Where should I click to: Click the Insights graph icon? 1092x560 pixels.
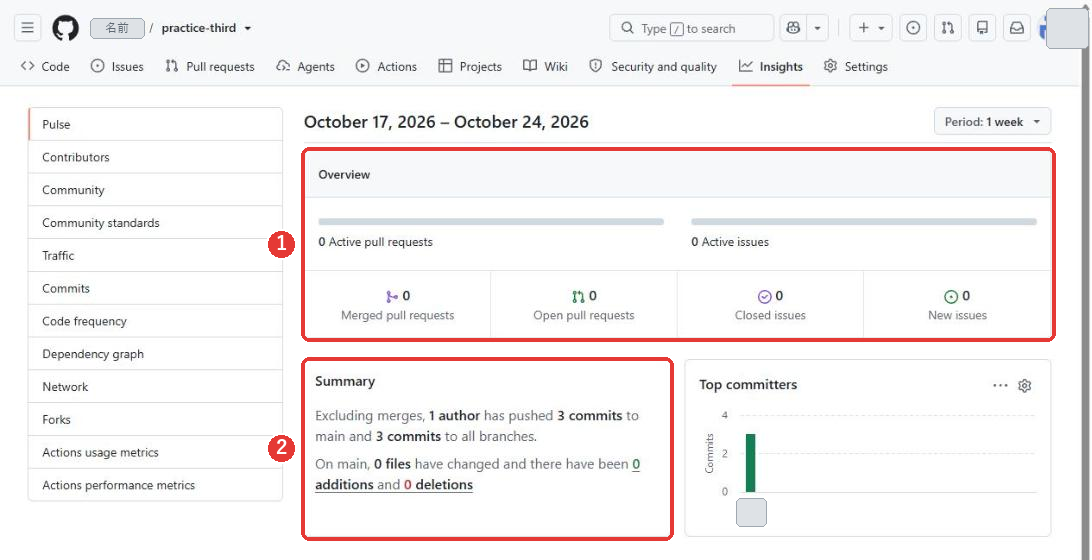(x=746, y=66)
